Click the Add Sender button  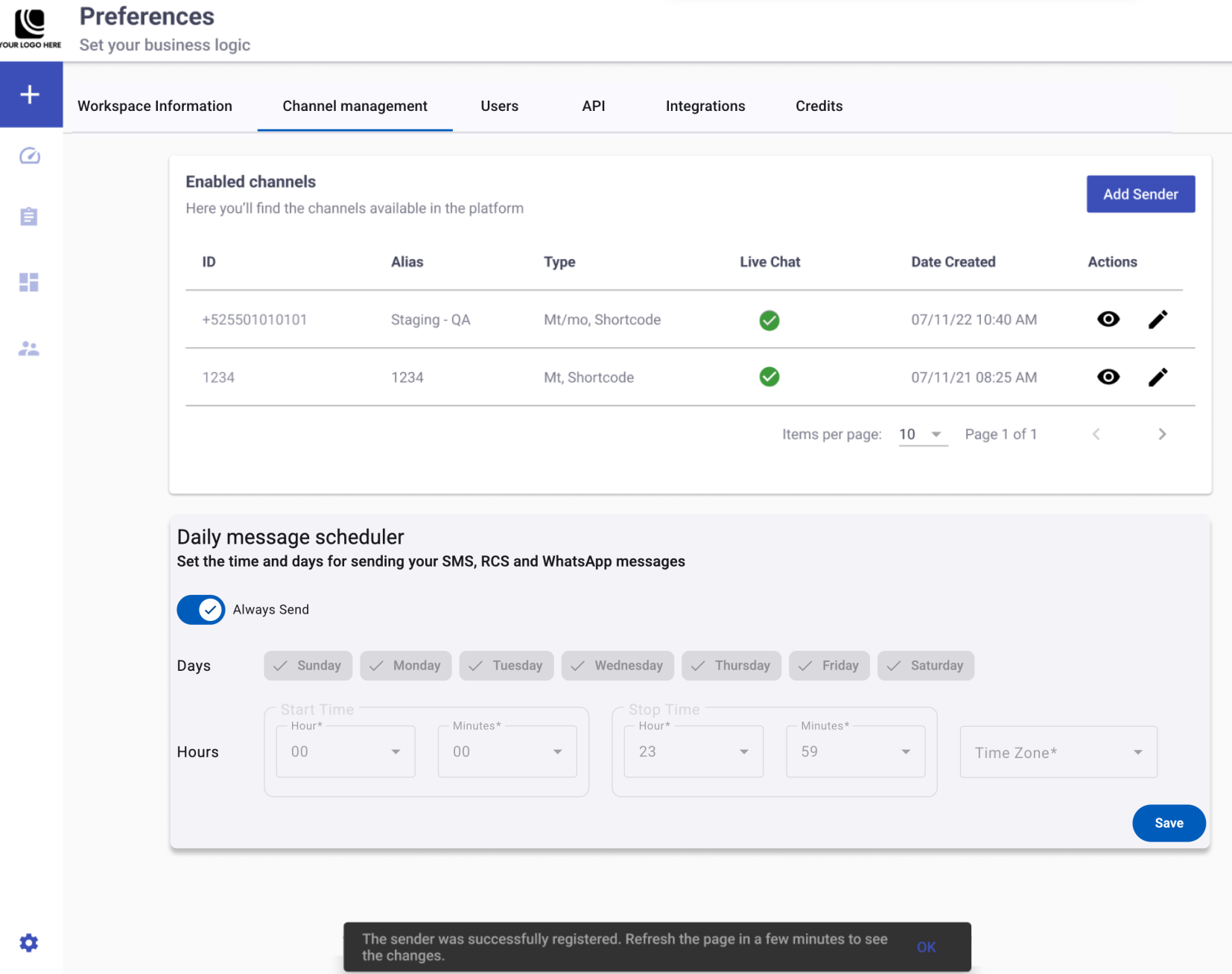(1140, 194)
